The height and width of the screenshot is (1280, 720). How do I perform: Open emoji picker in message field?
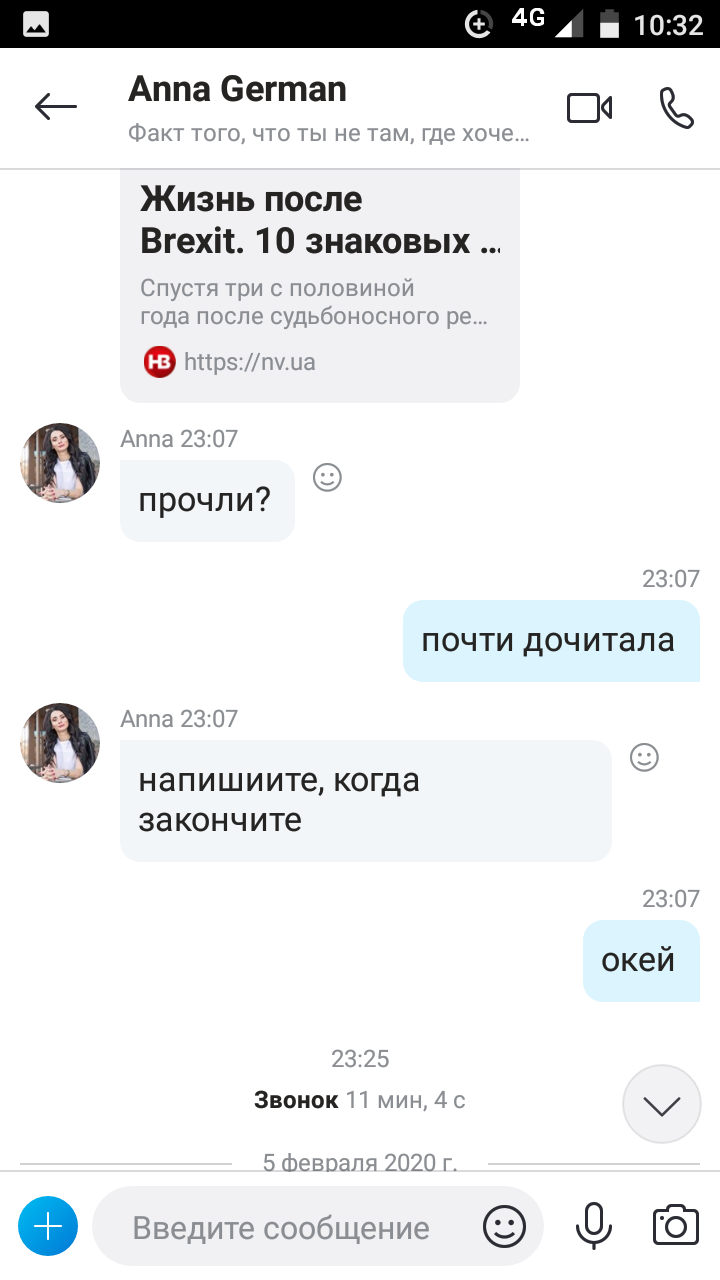tap(504, 1226)
